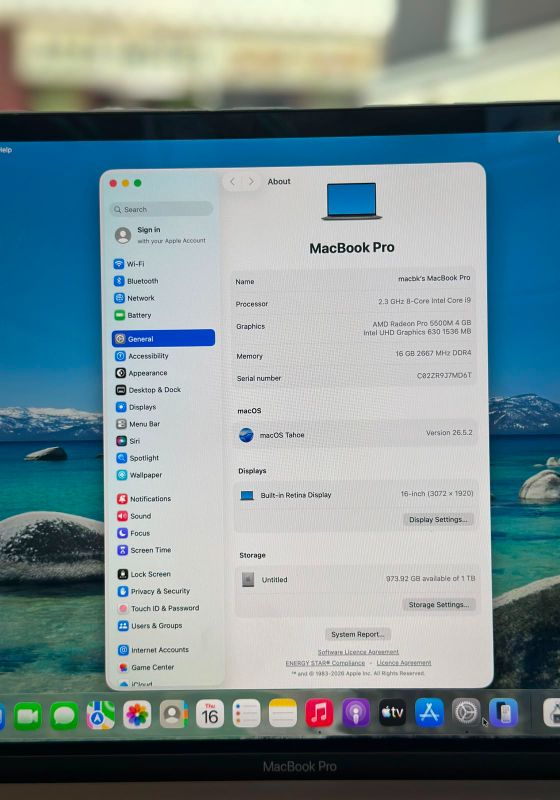Open iPhone Mirroring from the Dock
Viewport: 560px width, 800px height.
click(x=503, y=712)
